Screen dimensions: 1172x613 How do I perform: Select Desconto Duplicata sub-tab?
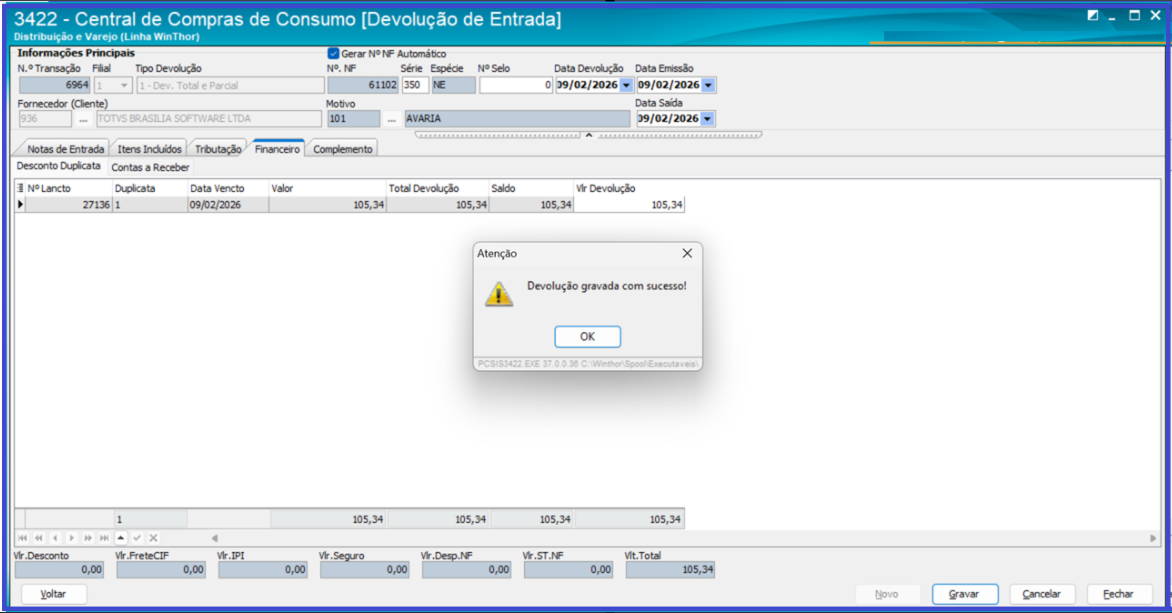click(58, 166)
